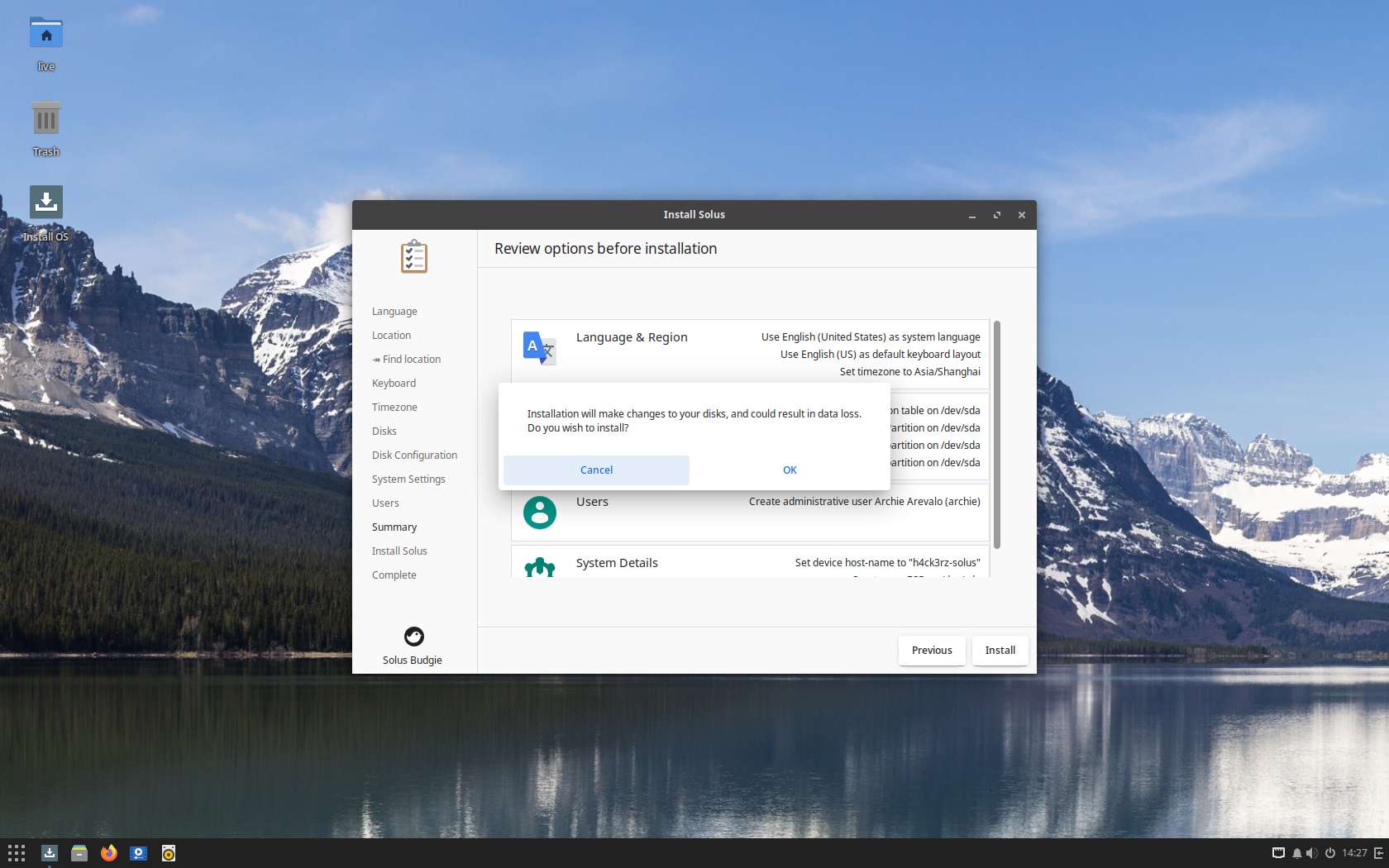Select the Keyboard step in sidebar
The height and width of the screenshot is (868, 1389).
click(x=394, y=384)
